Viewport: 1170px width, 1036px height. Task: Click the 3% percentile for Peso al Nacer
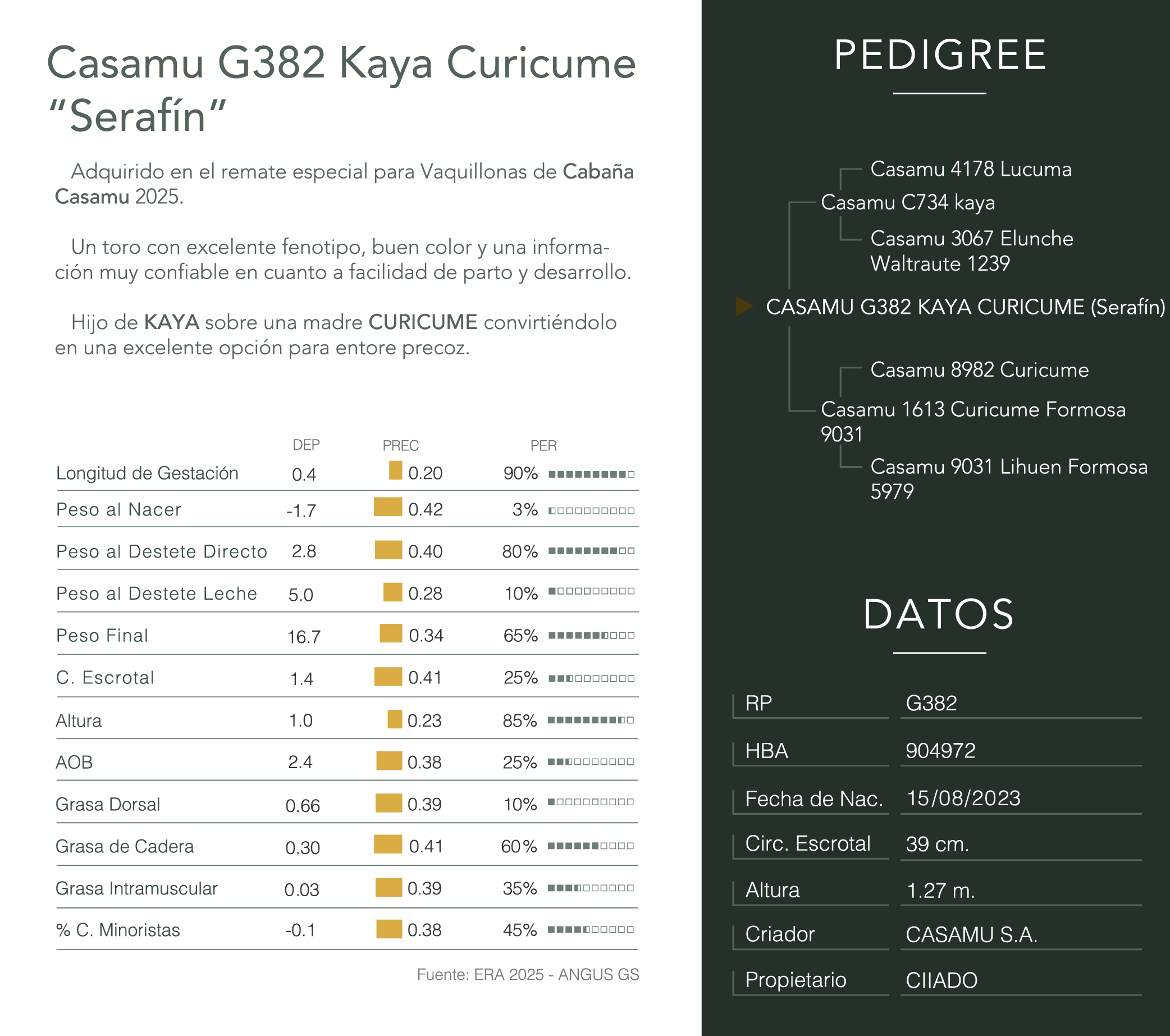525,509
